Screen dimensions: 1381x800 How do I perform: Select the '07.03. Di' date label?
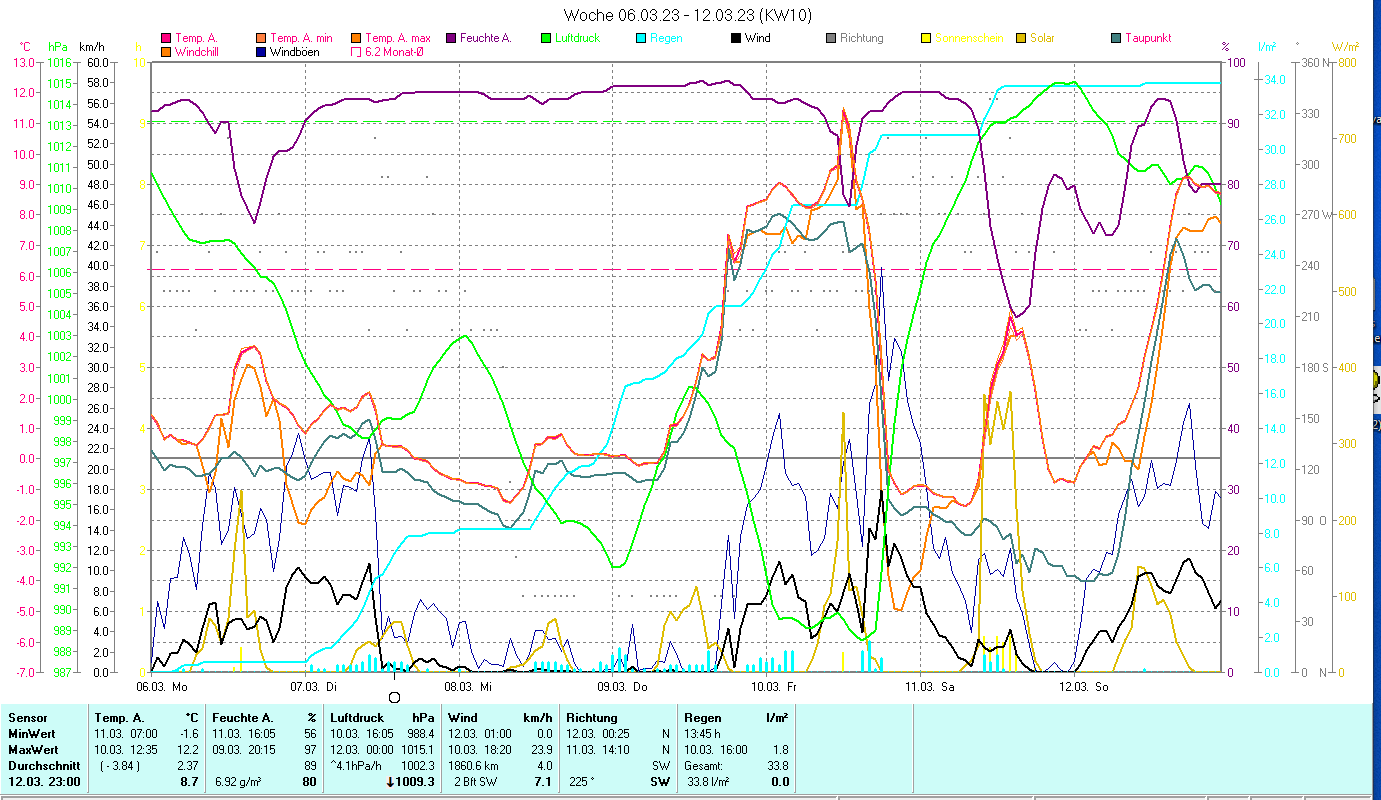click(x=315, y=687)
